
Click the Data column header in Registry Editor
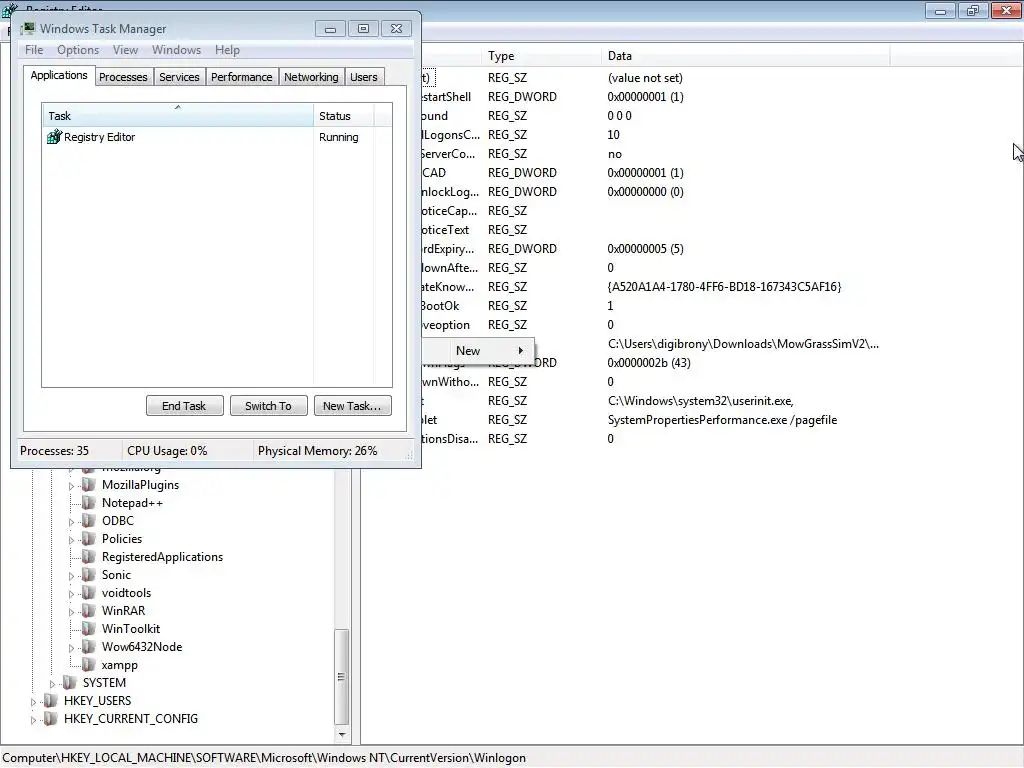click(745, 56)
